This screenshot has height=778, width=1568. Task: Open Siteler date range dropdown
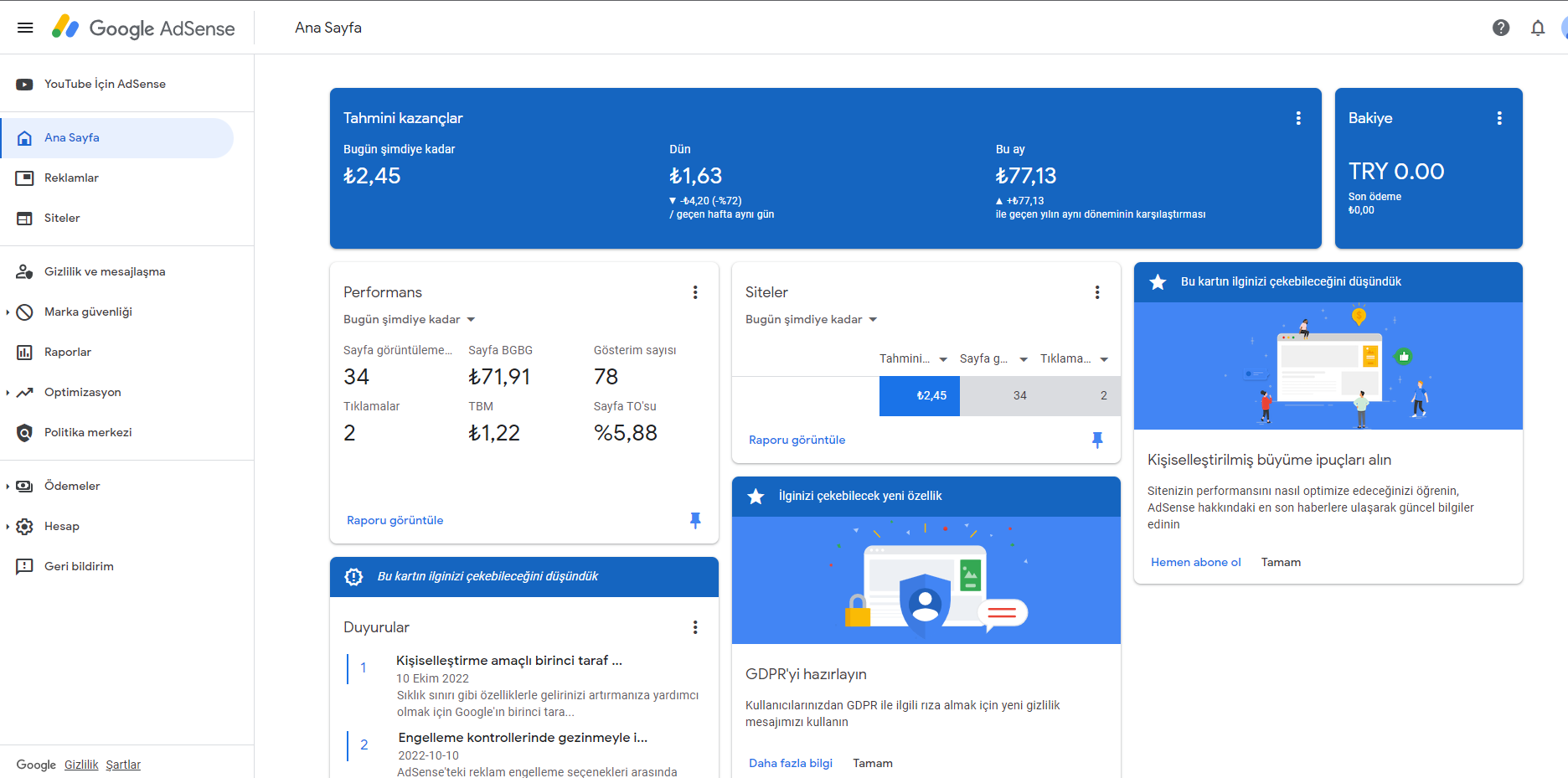tap(812, 319)
